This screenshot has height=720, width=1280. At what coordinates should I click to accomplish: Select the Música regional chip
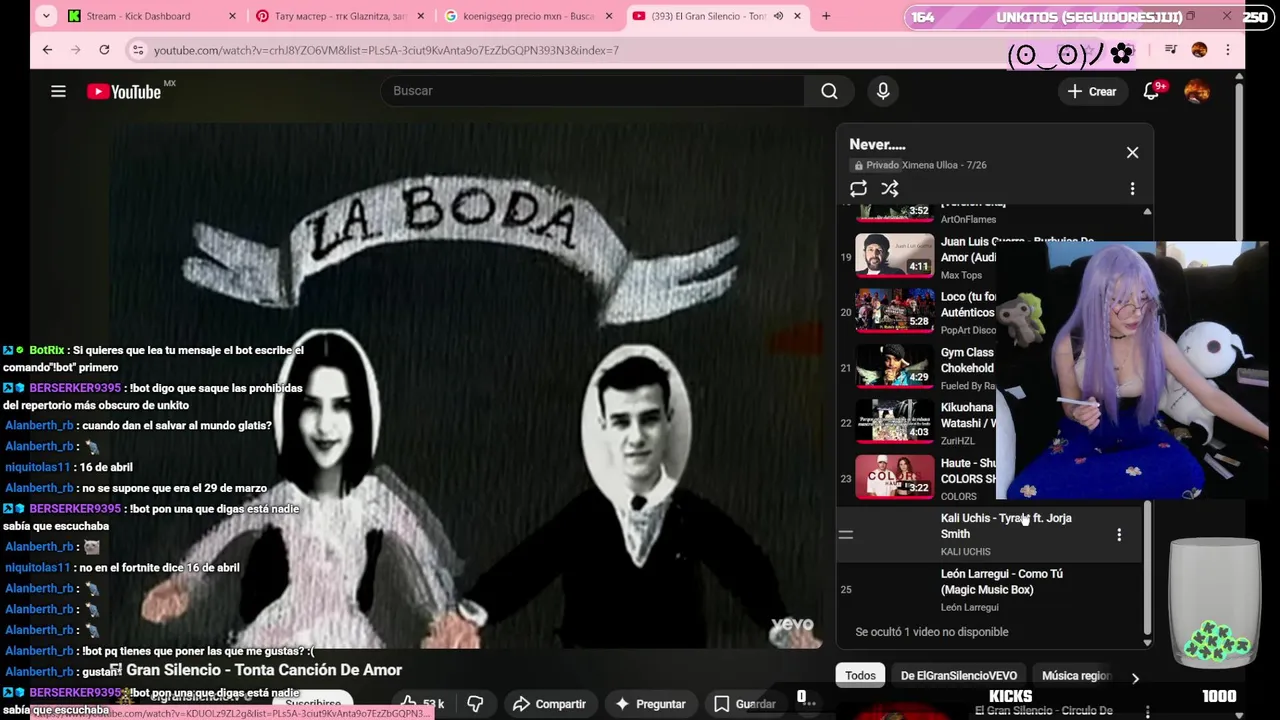(1077, 676)
